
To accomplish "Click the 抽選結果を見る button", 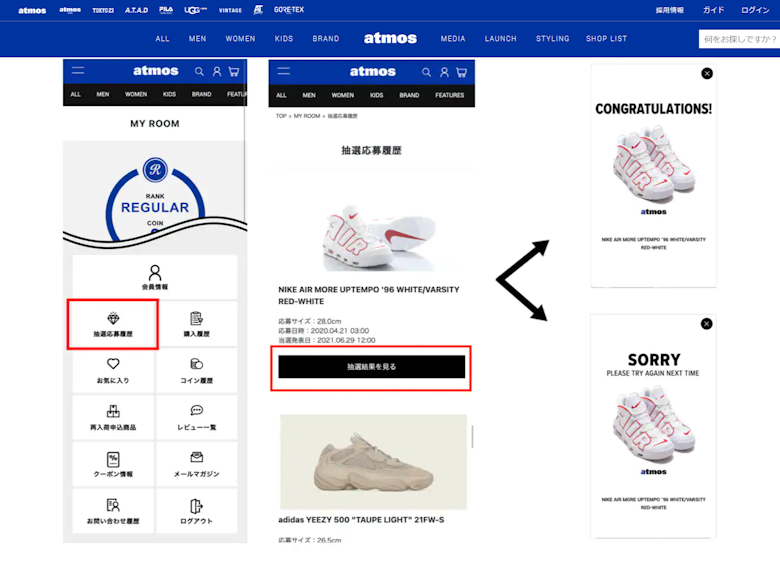I will point(372,367).
